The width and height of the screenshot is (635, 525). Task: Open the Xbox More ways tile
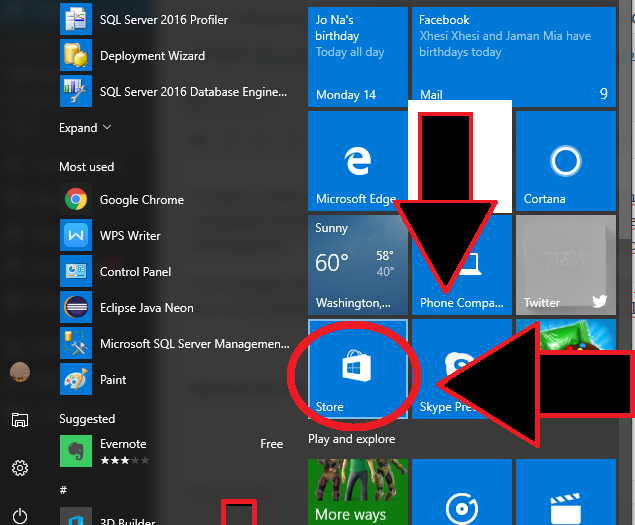click(358, 492)
